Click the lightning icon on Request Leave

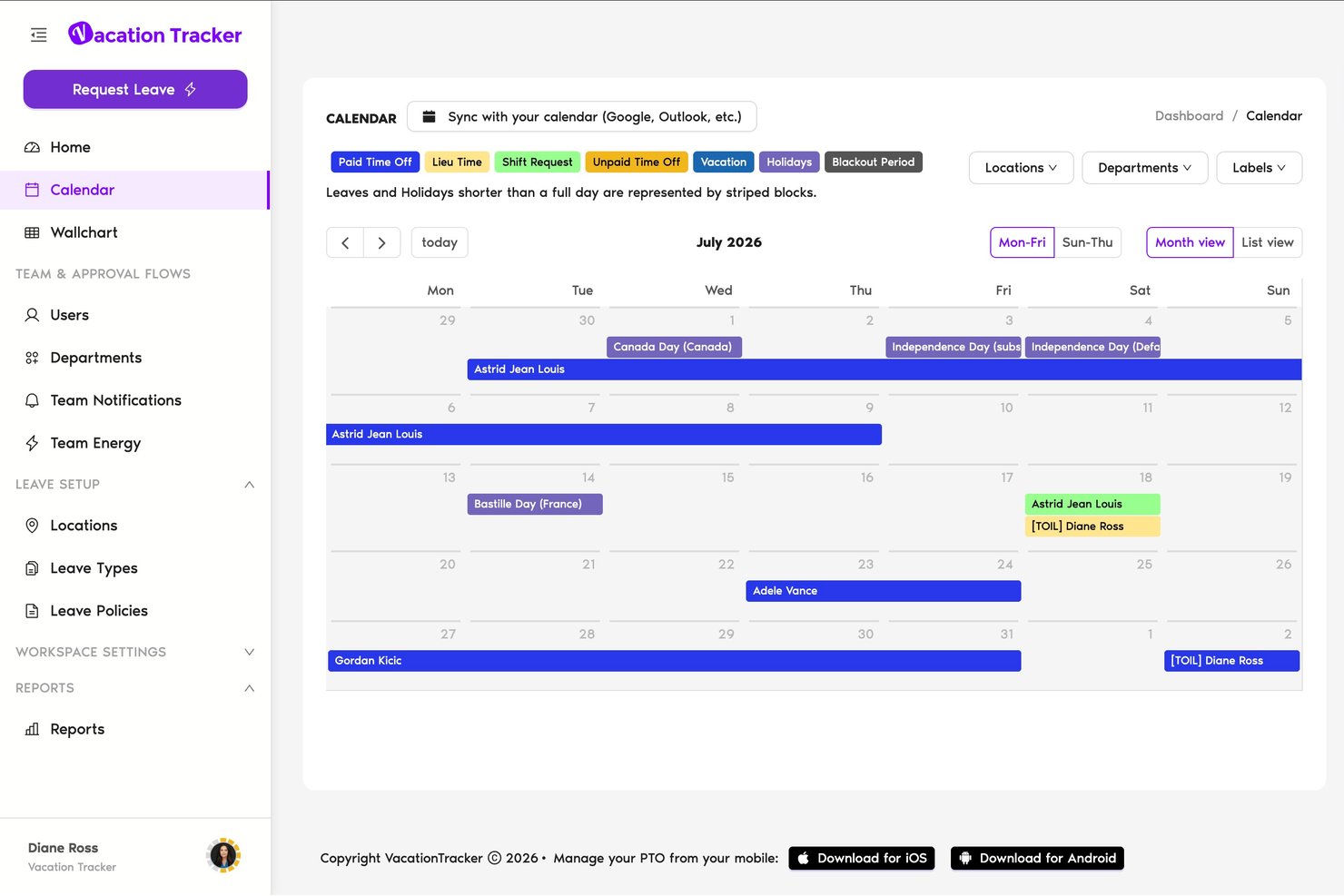191,89
